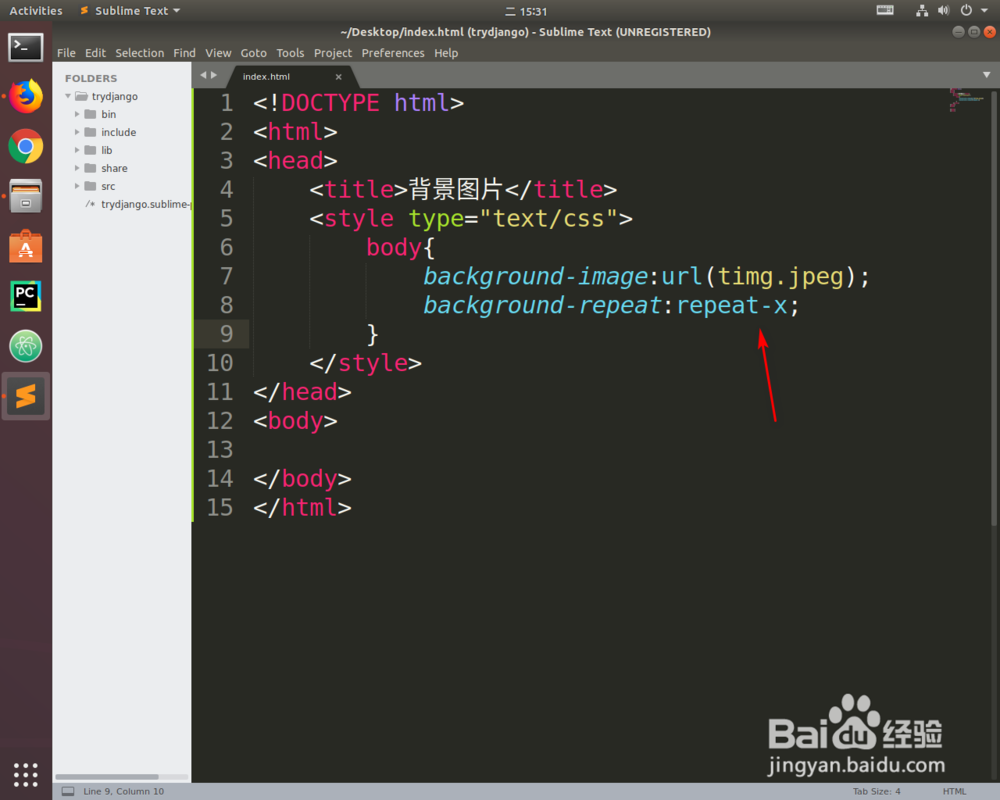Screen dimensions: 1000x800
Task: Open the Files manager dock icon
Action: point(26,196)
